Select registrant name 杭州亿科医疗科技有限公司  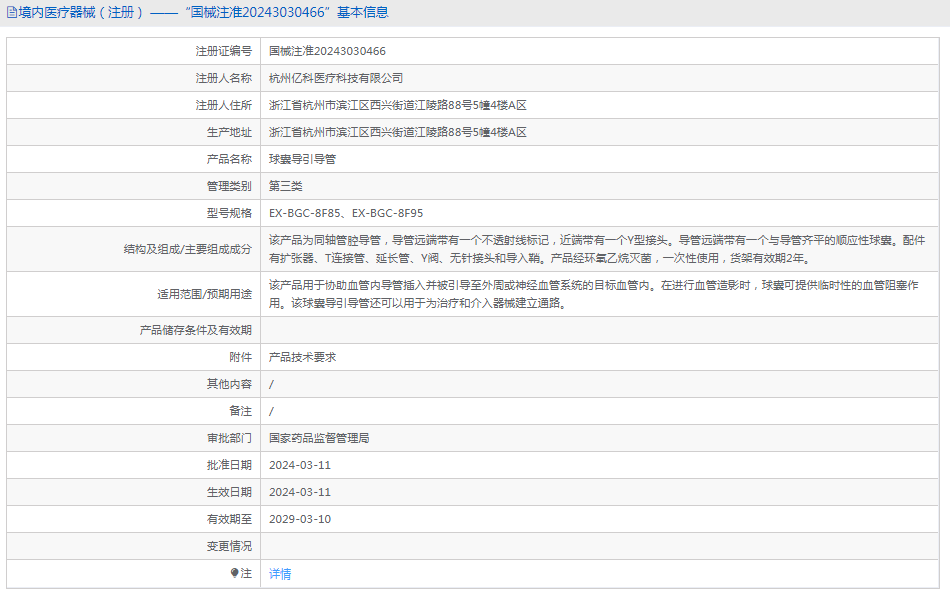tap(336, 78)
